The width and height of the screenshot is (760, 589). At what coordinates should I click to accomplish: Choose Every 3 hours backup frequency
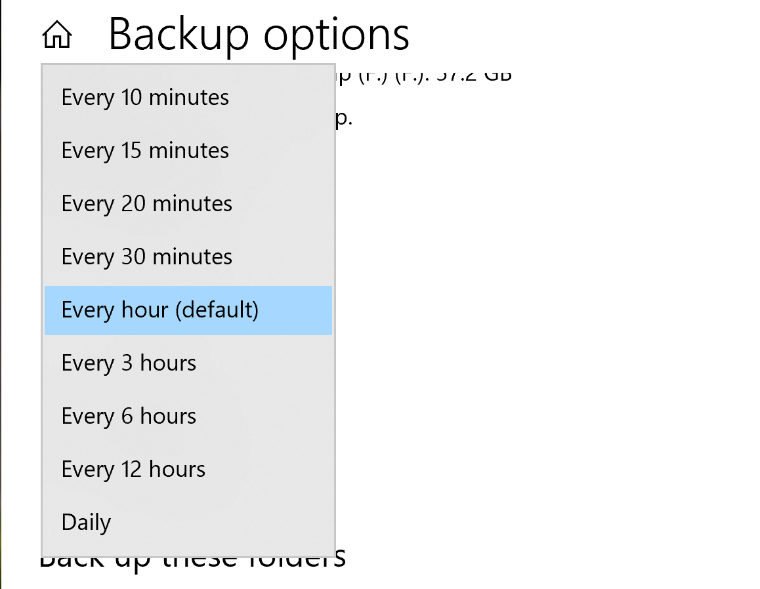click(x=129, y=363)
